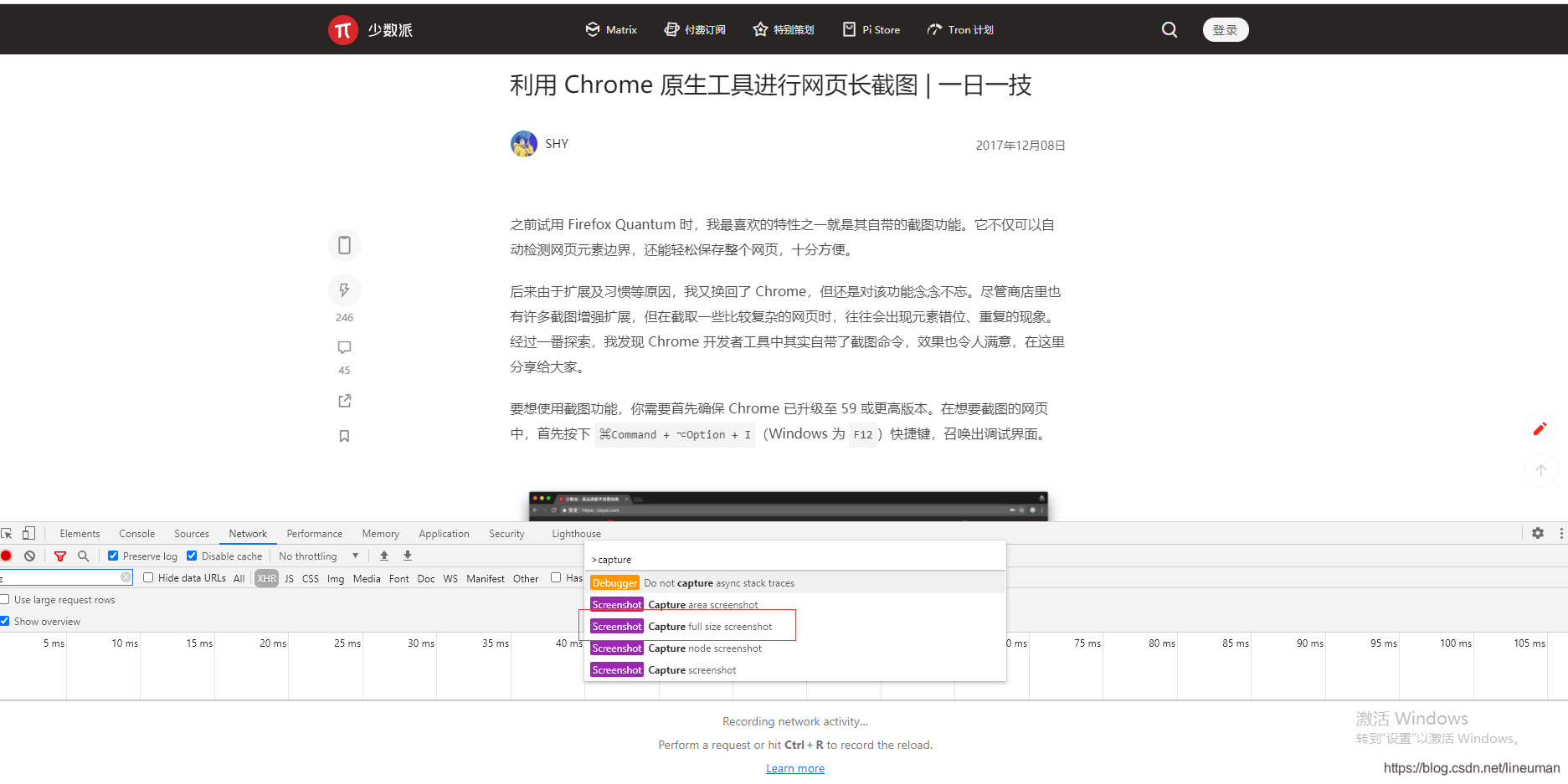Select the CSS filter type
The image size is (1568, 784).
311,578
